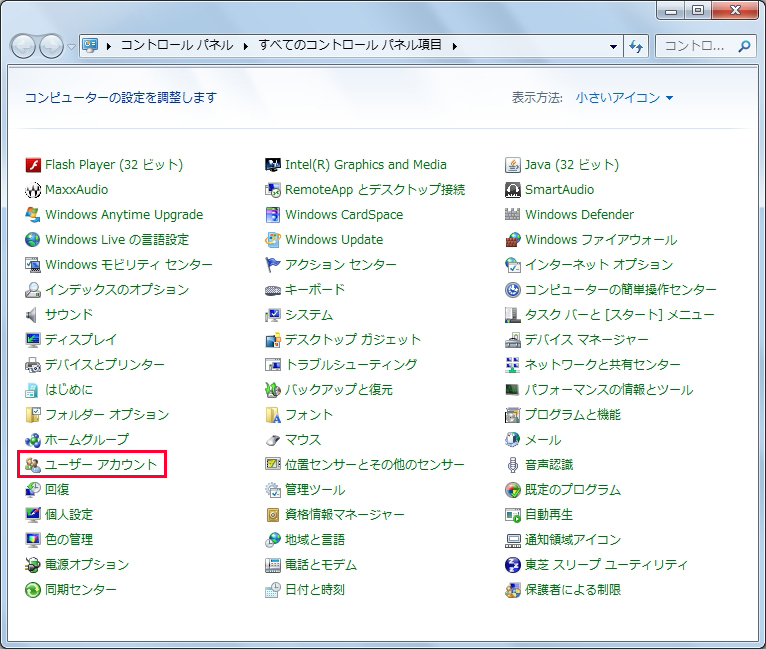Expand the address bar history dropdown arrow

(x=613, y=46)
